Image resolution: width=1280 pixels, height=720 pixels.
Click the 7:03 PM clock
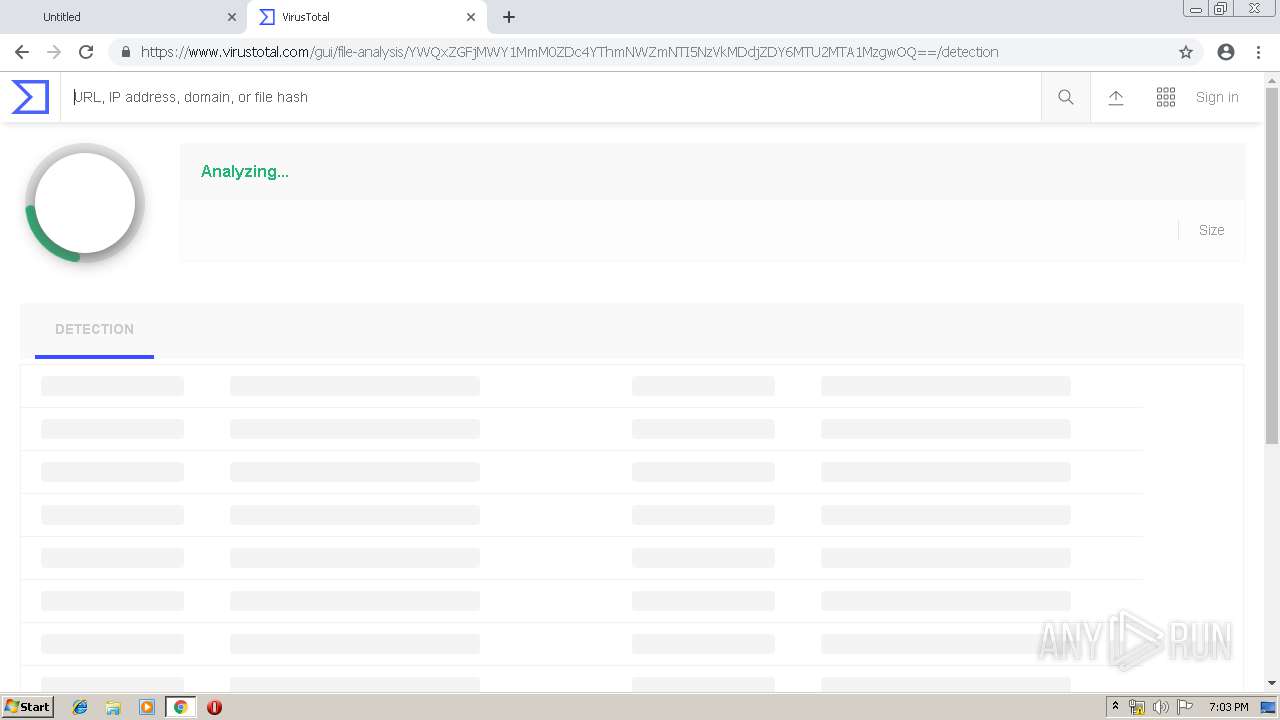pyautogui.click(x=1228, y=707)
